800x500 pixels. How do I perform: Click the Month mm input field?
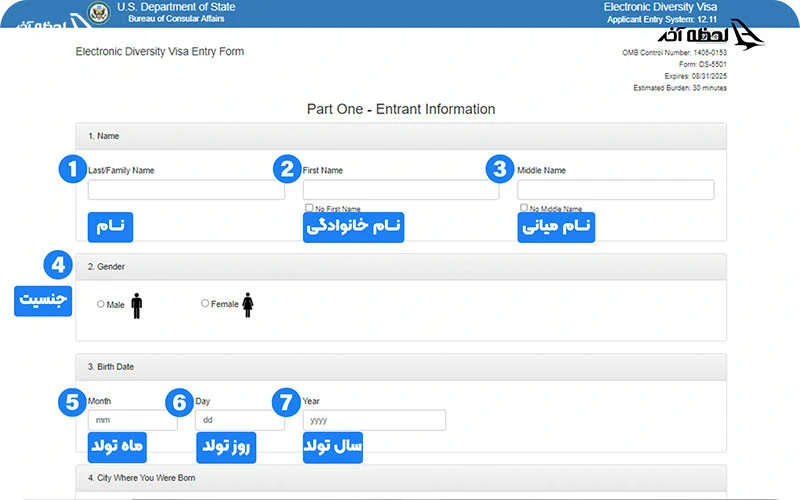coord(133,420)
